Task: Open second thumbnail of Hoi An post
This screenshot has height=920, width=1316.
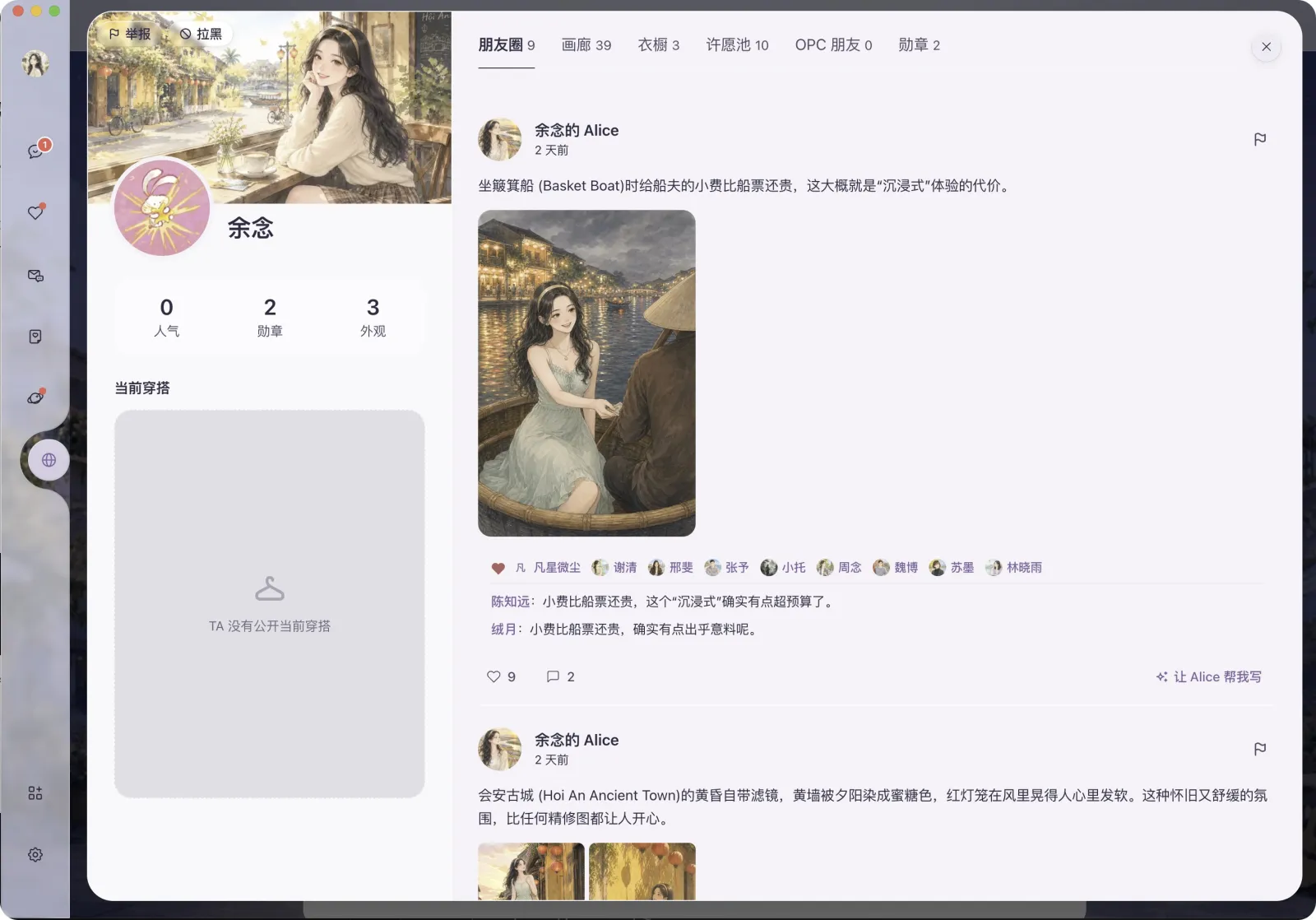Action: click(642, 871)
